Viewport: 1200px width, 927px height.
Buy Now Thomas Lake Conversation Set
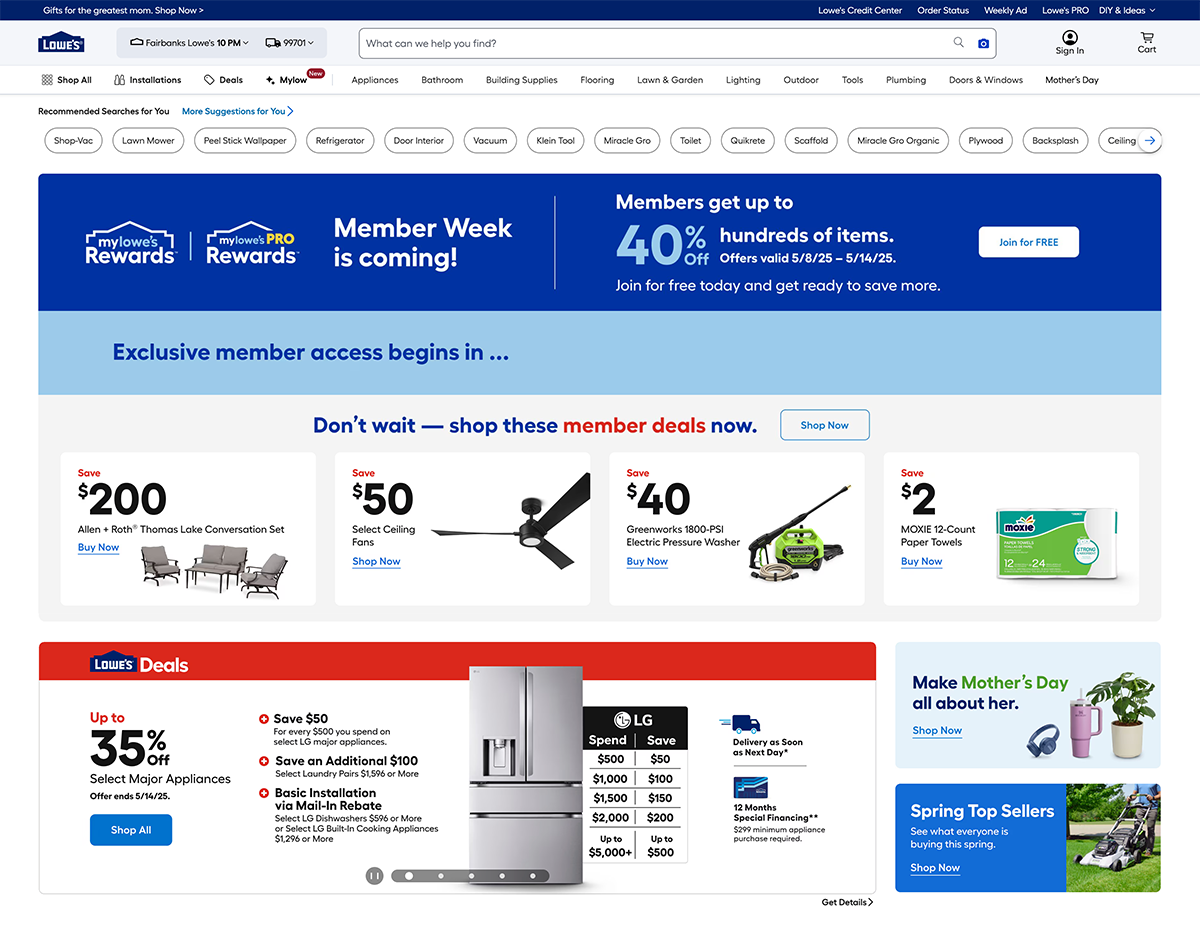(98, 548)
